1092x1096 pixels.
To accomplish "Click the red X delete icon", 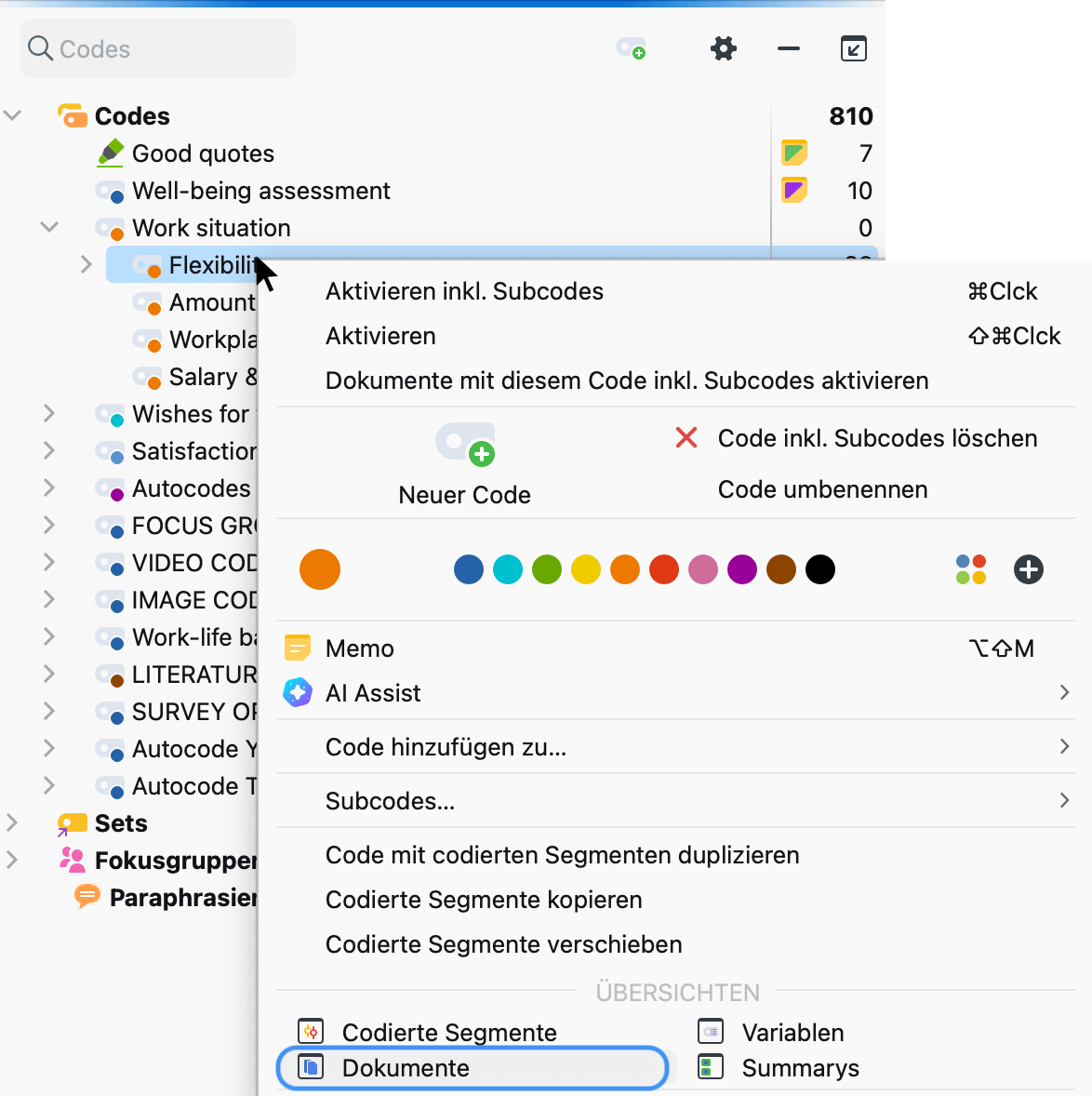I will [x=686, y=437].
